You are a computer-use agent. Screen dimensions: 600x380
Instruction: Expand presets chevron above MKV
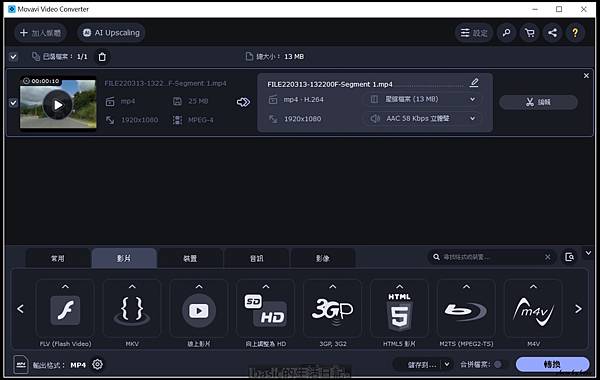[132, 286]
